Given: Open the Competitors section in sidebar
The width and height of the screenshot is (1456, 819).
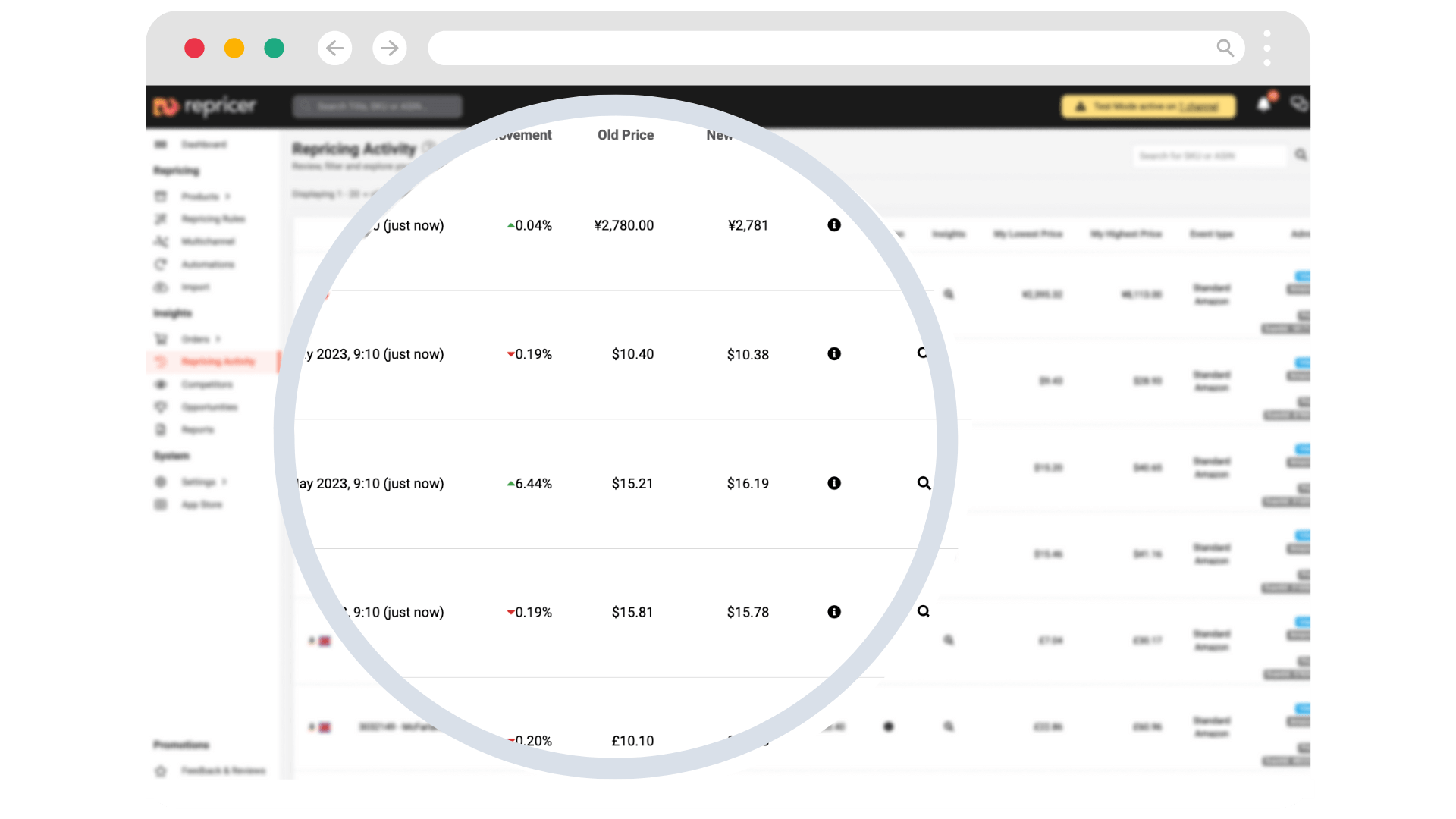Looking at the screenshot, I should coord(205,384).
